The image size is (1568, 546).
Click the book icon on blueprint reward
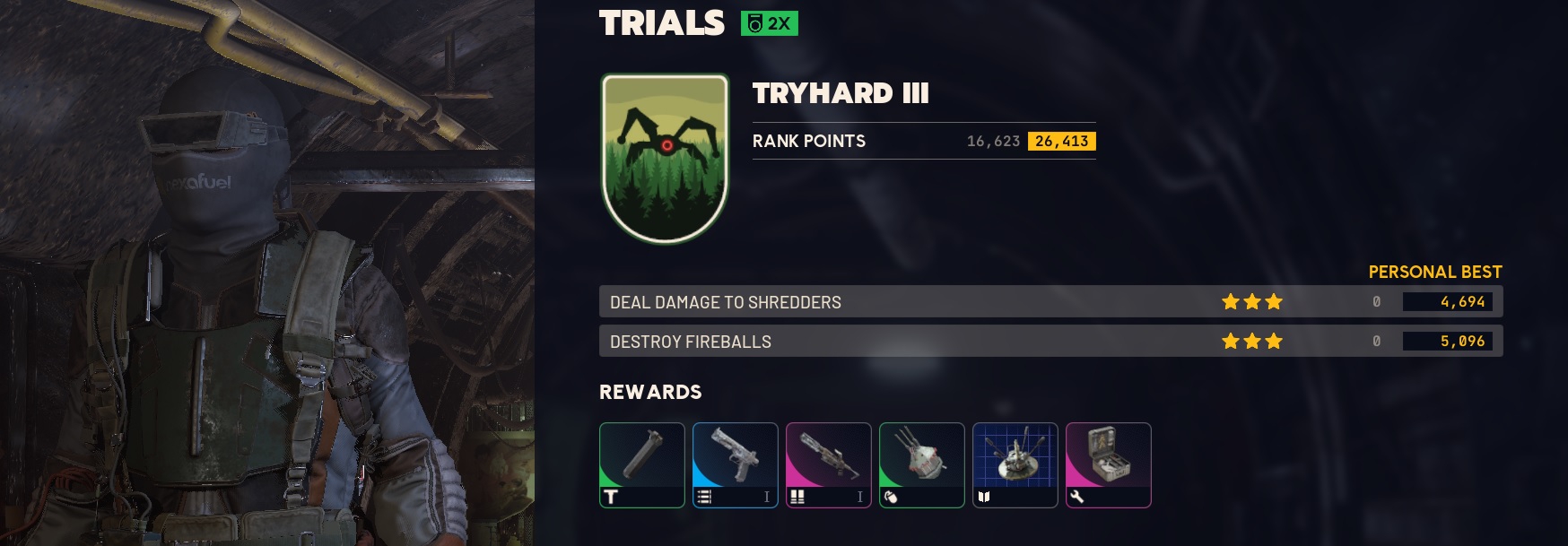click(984, 497)
